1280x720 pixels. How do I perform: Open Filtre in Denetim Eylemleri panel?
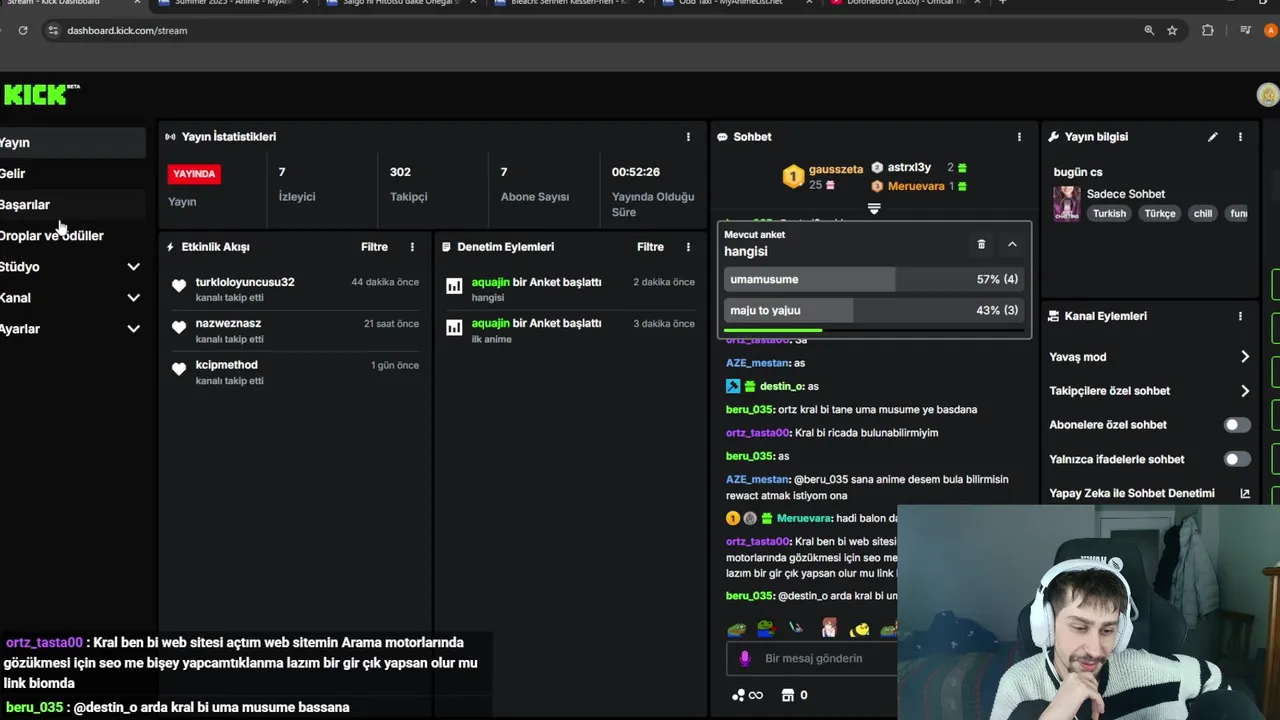pos(650,247)
